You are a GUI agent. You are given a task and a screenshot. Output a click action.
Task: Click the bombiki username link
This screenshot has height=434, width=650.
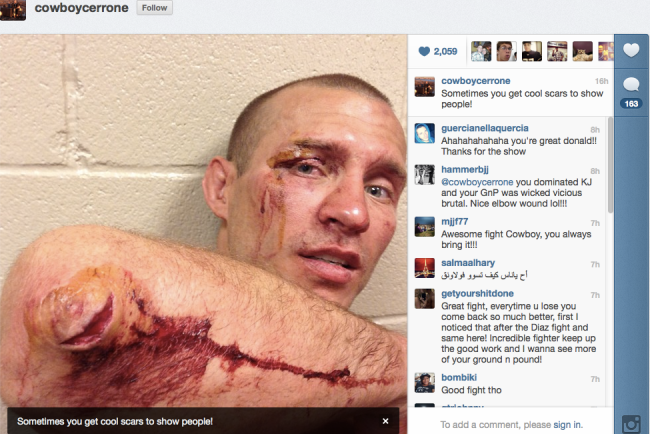pos(459,377)
